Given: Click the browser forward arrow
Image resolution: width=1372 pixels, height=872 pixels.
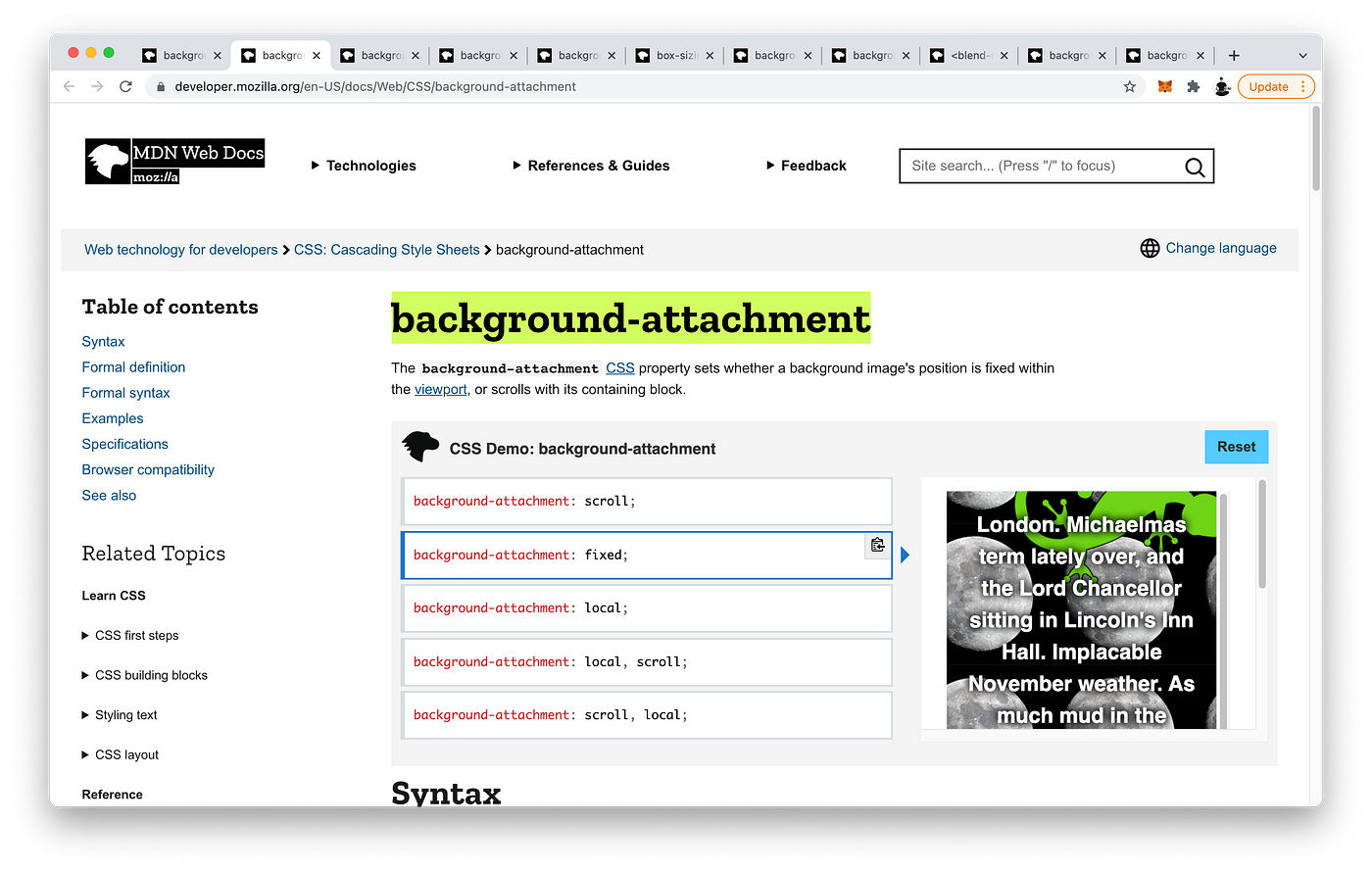Looking at the screenshot, I should click(x=97, y=86).
